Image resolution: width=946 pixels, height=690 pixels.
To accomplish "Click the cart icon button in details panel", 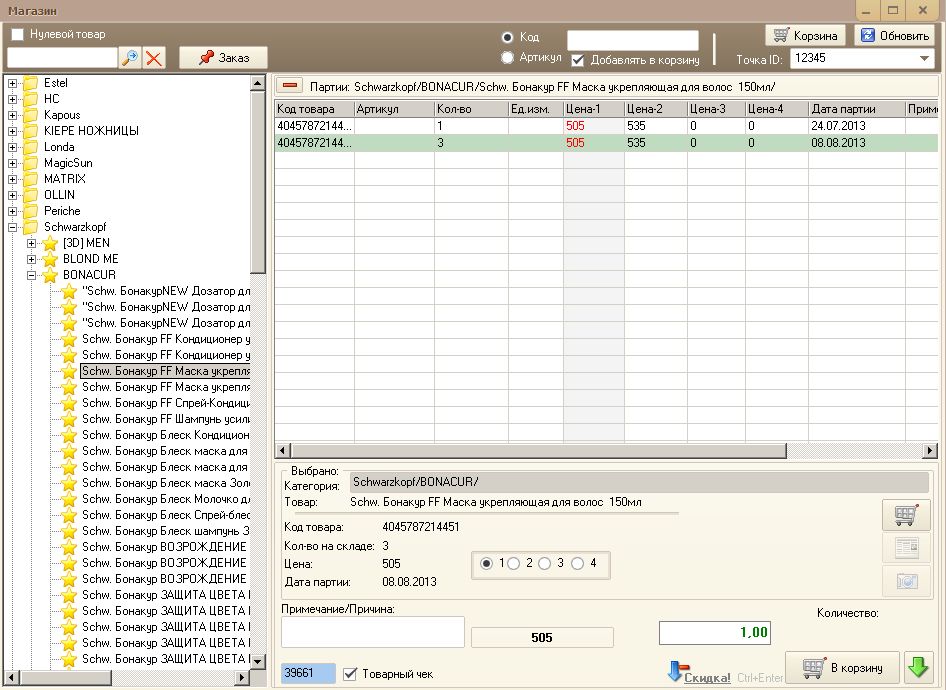I will coord(906,515).
